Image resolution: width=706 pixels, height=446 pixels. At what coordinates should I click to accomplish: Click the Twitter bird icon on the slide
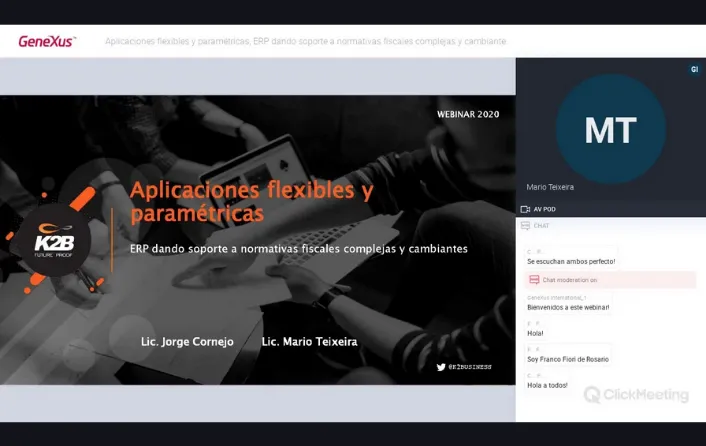[x=441, y=367]
